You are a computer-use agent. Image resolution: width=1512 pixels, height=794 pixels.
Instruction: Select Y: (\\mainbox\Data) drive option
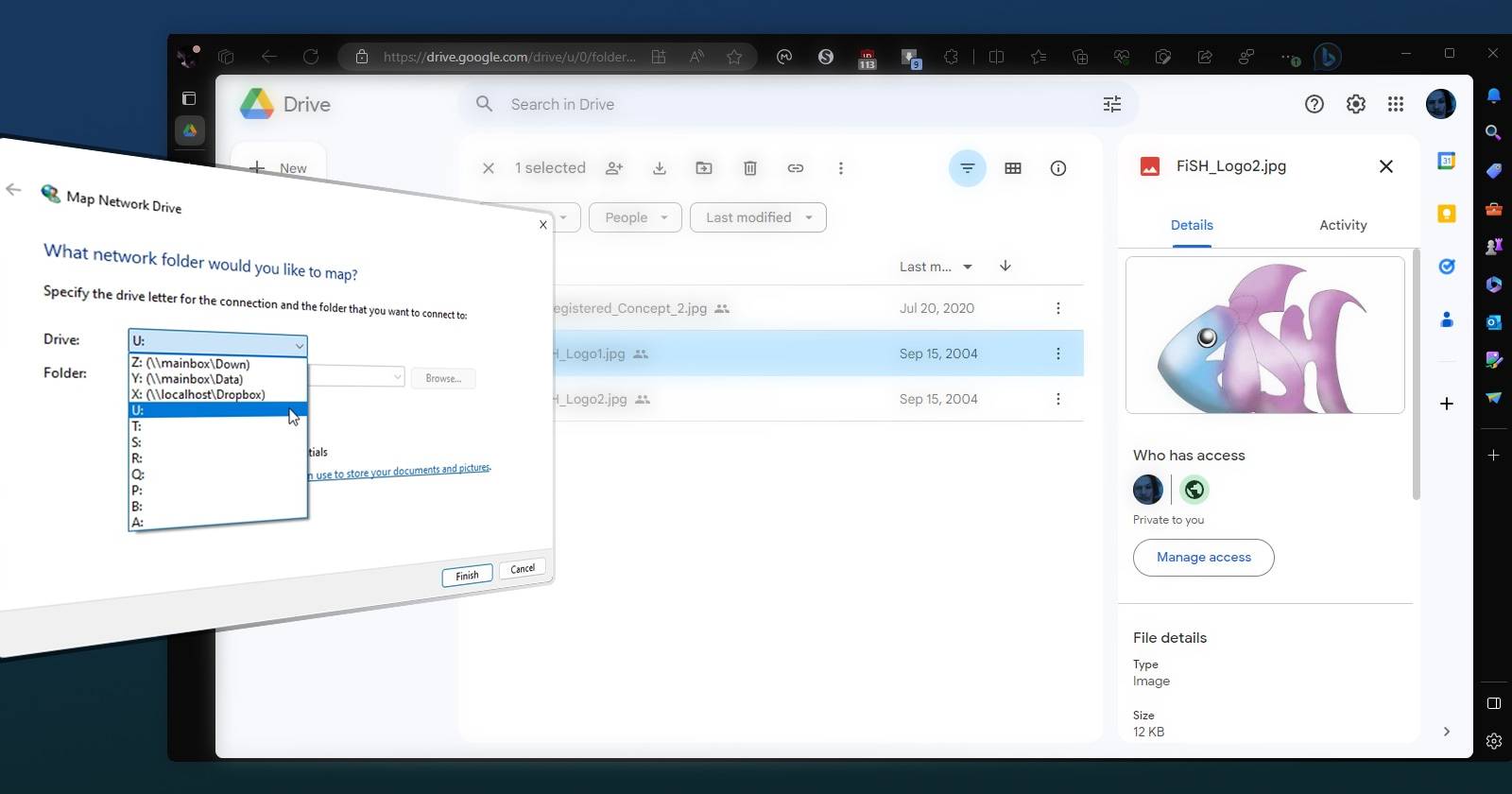click(x=217, y=379)
